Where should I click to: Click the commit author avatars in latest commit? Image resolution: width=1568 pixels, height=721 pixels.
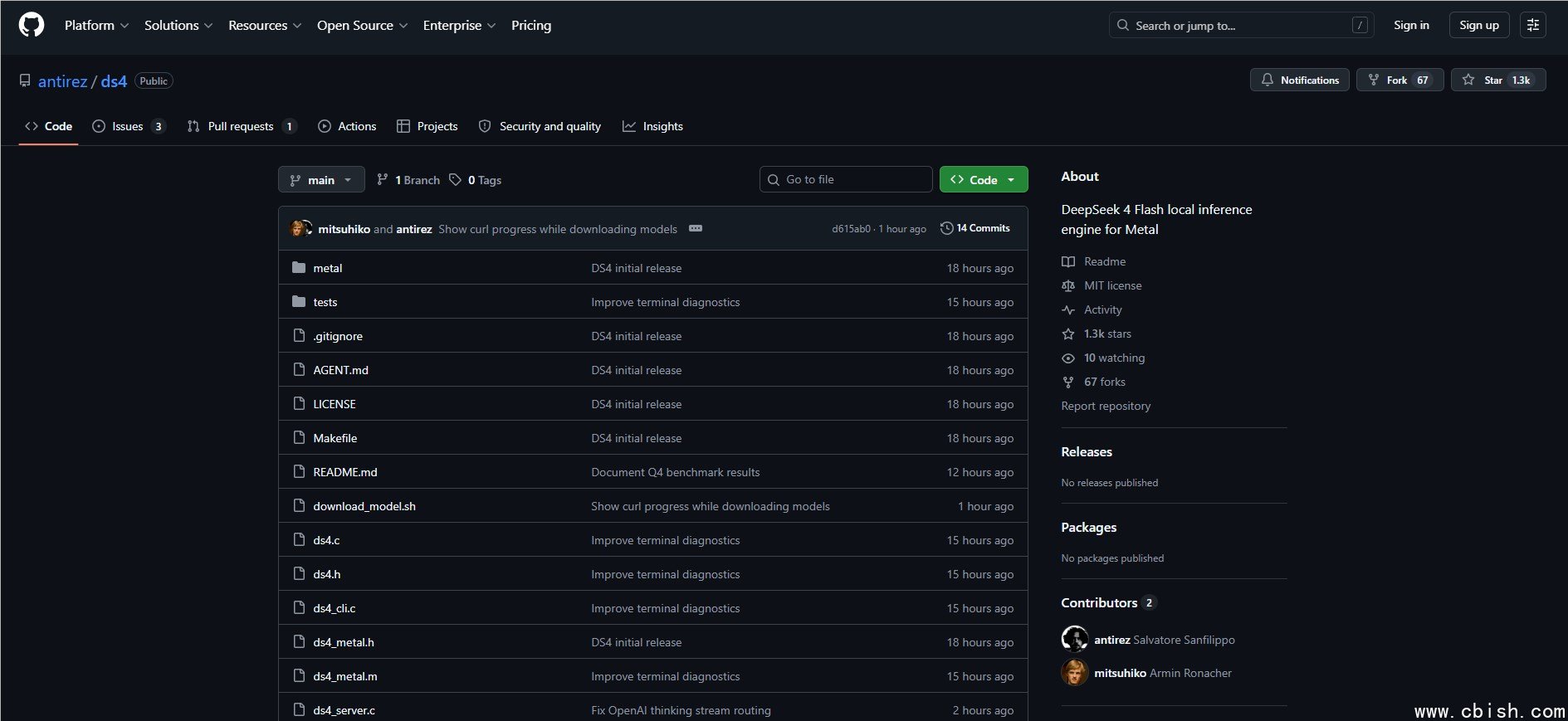pos(301,228)
